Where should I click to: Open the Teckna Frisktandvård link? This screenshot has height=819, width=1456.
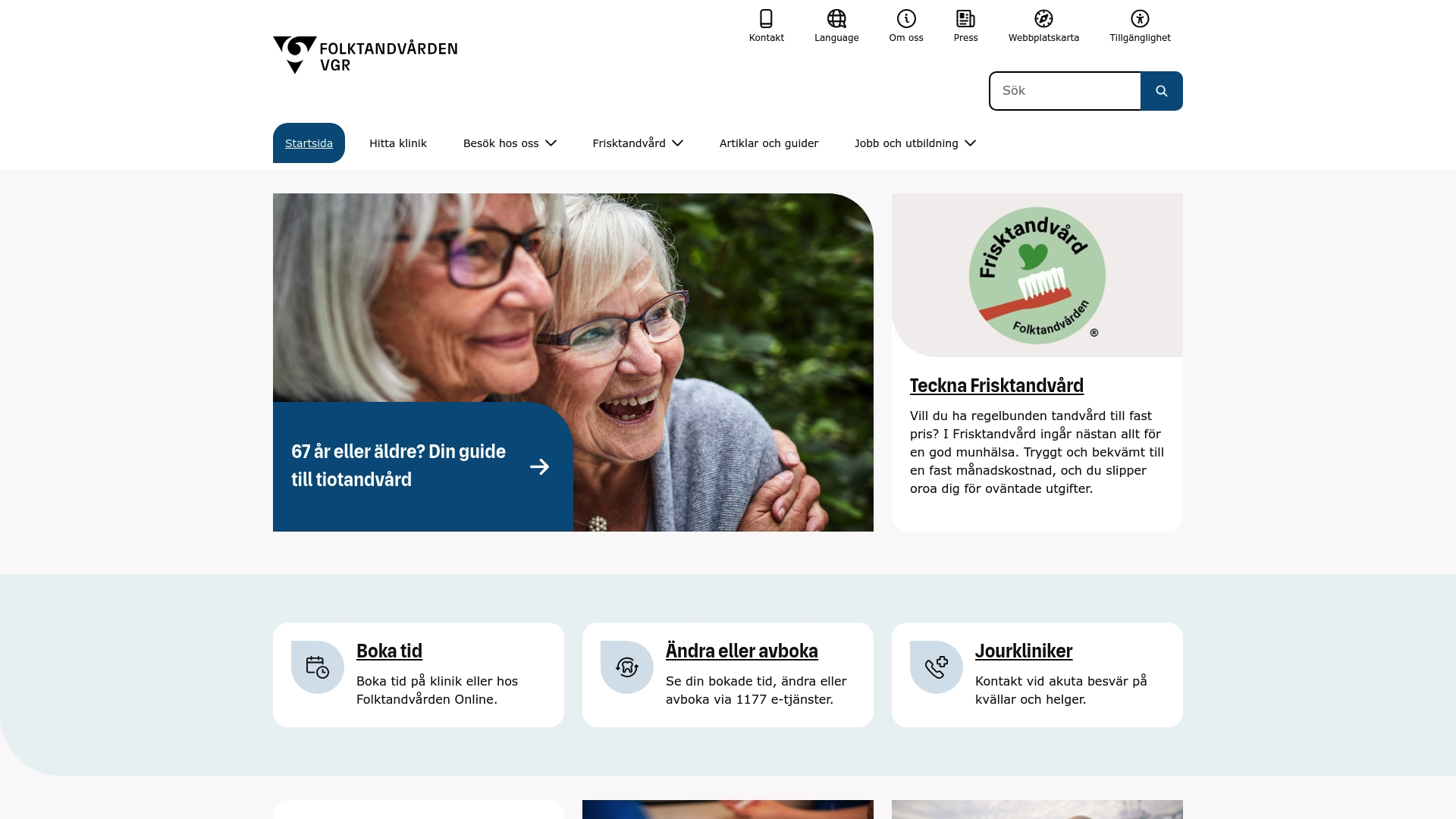click(996, 385)
